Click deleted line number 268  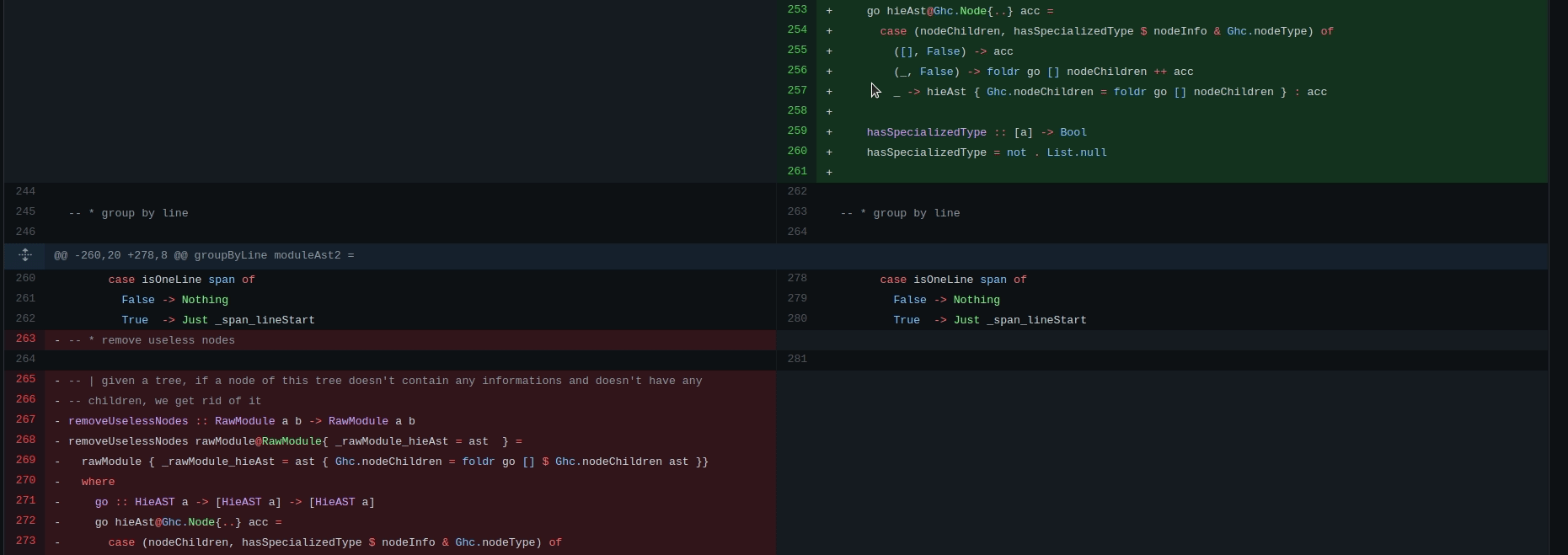24,440
